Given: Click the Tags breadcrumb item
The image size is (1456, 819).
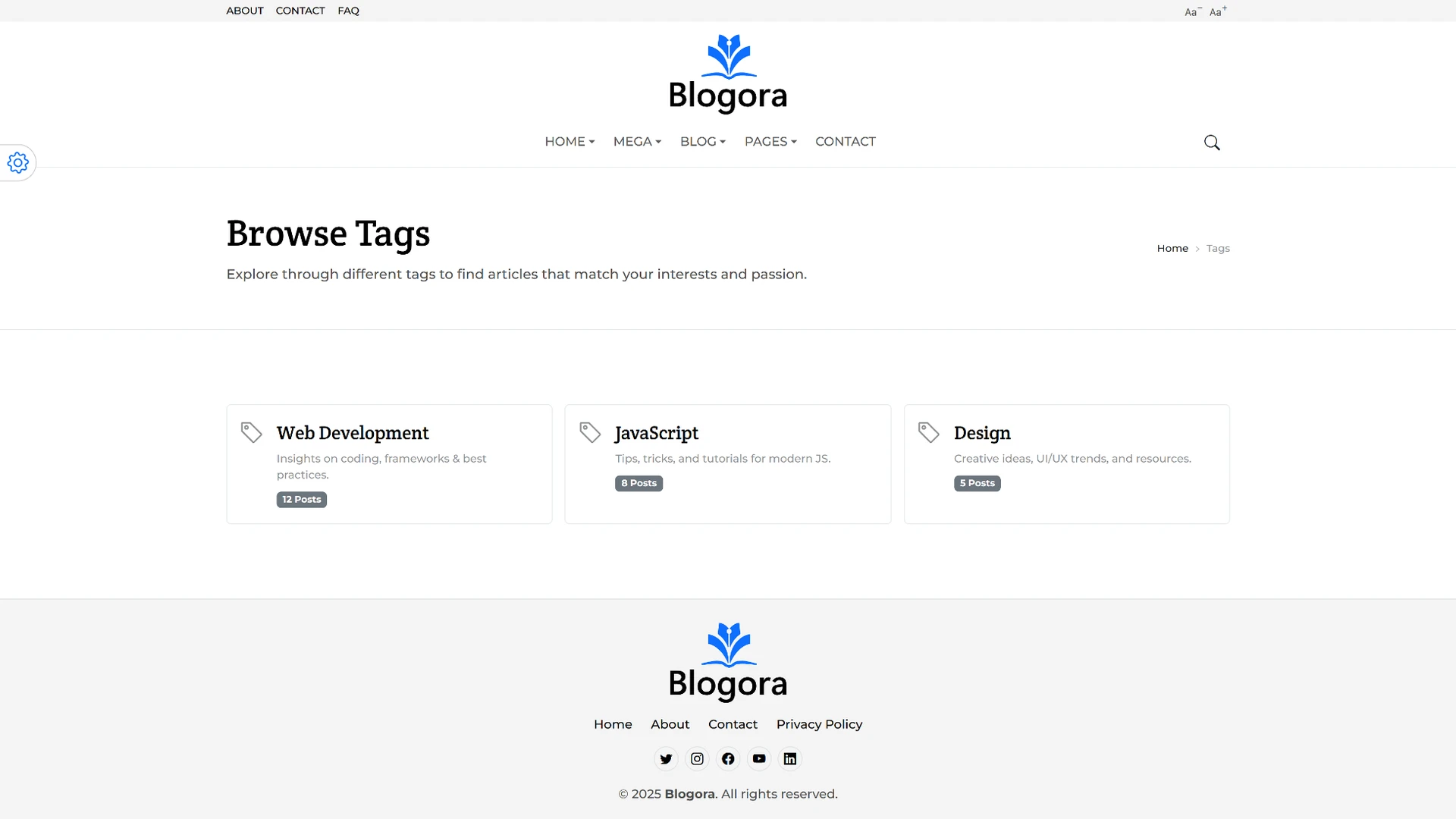Looking at the screenshot, I should tap(1218, 249).
